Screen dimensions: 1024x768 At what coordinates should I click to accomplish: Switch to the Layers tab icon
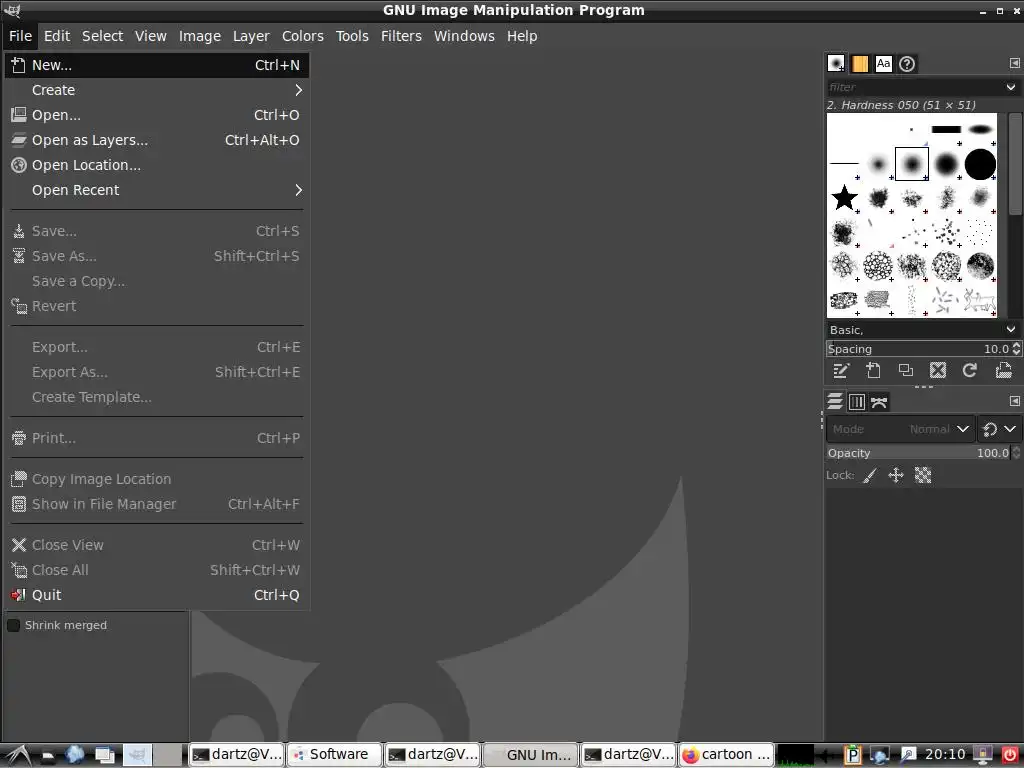click(835, 402)
